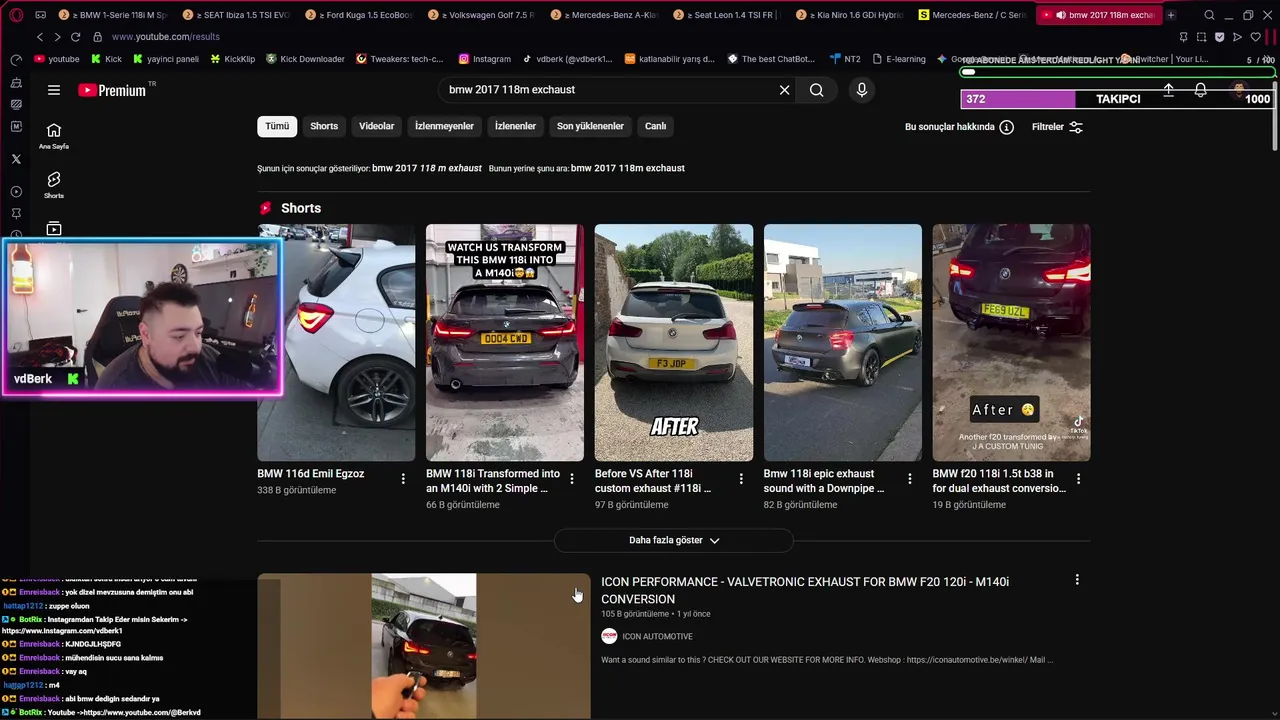Image resolution: width=1280 pixels, height=720 pixels.
Task: Reload the YouTube results page
Action: (75, 37)
